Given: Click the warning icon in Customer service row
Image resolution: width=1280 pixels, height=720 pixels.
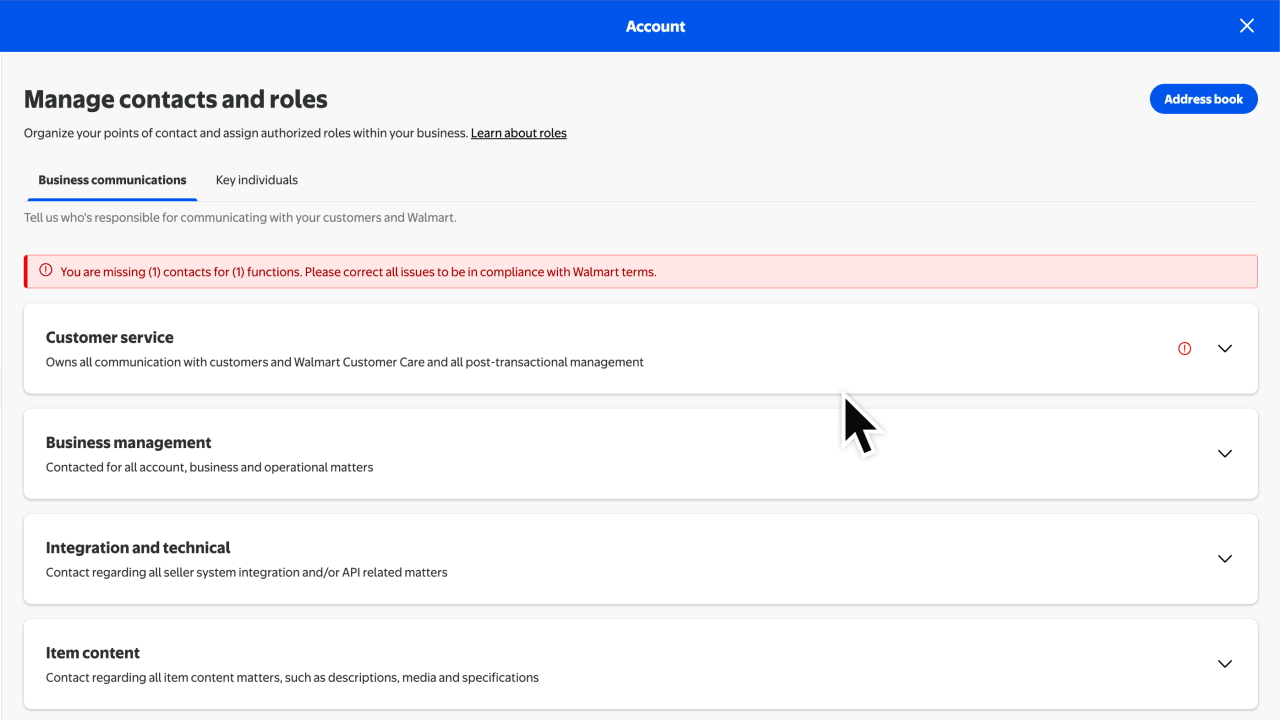Looking at the screenshot, I should (x=1185, y=349).
